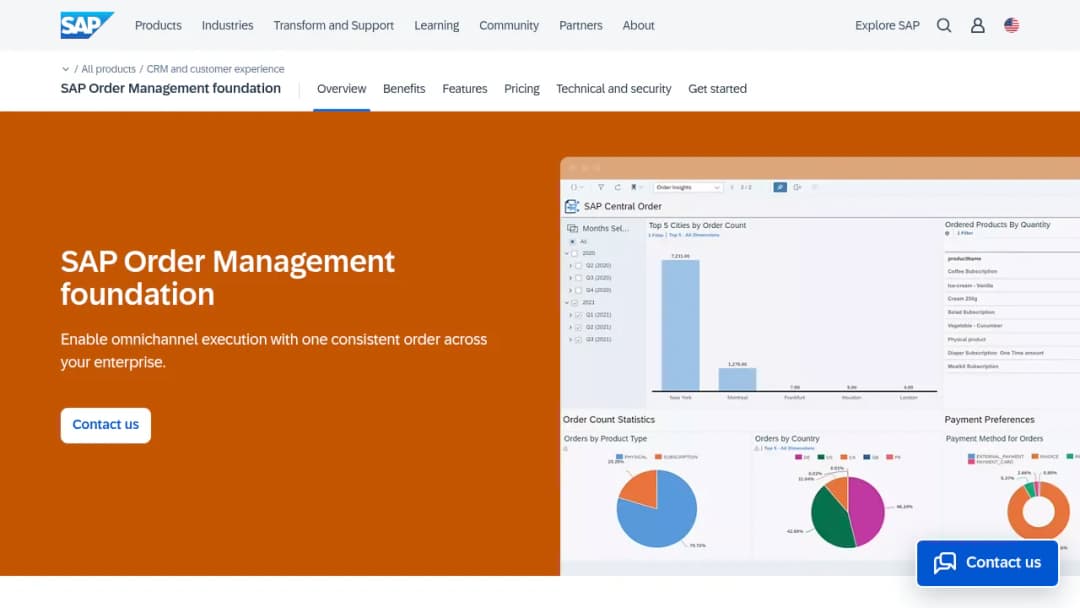
Task: Untick the Q2 (2021) checkbox
Action: coord(579,327)
